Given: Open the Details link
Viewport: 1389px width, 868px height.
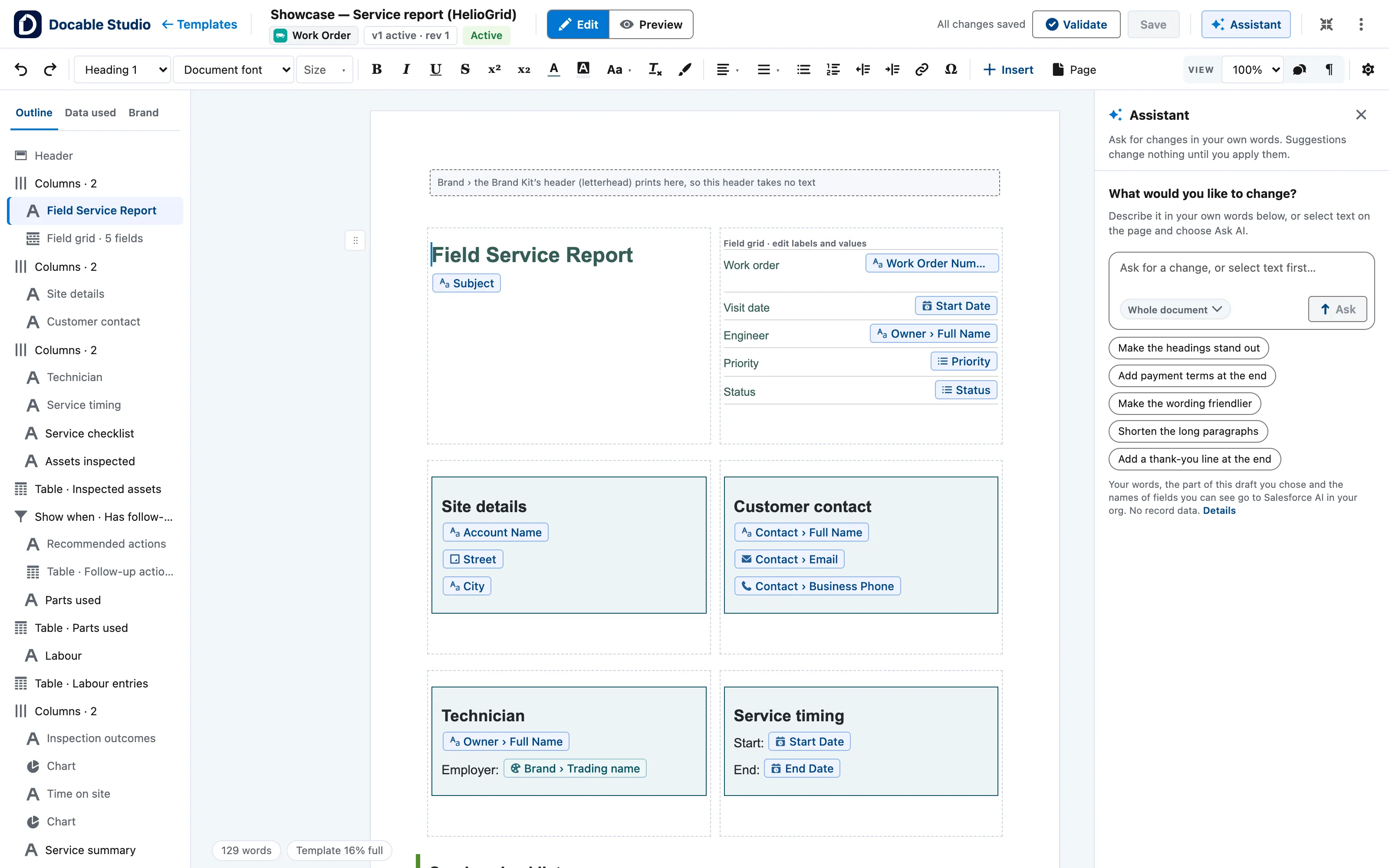Looking at the screenshot, I should pos(1219,510).
